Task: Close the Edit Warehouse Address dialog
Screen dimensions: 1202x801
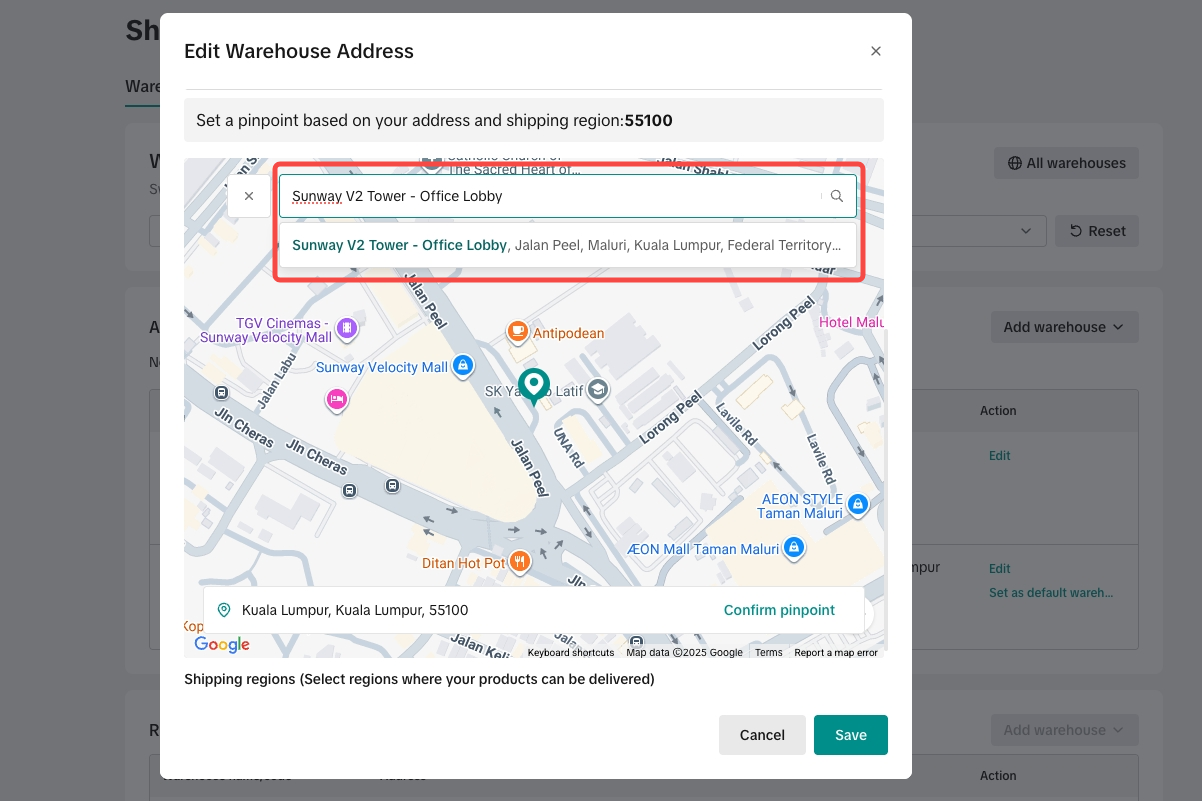Action: (876, 51)
